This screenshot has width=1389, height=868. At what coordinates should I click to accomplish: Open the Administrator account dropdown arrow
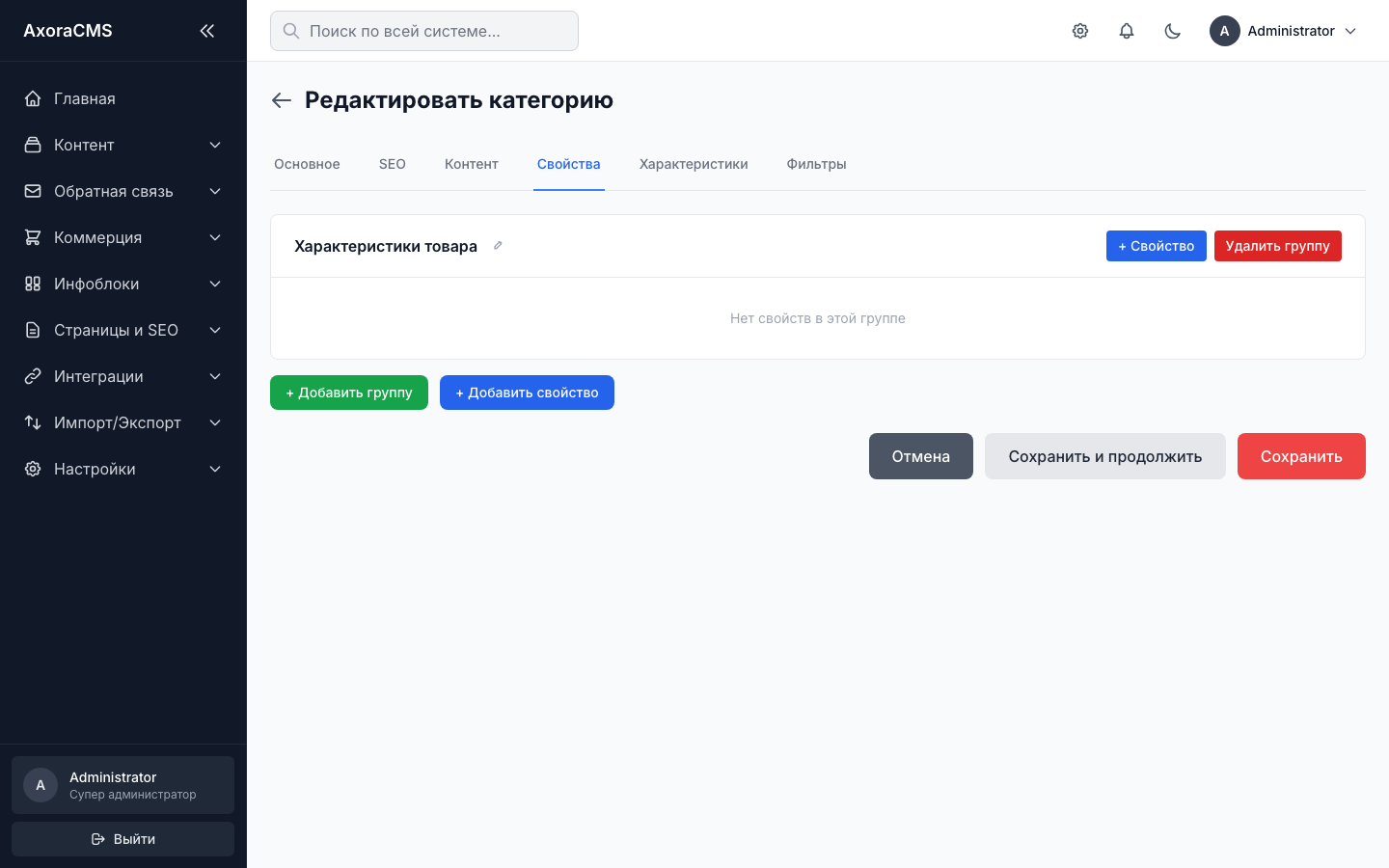(x=1350, y=31)
